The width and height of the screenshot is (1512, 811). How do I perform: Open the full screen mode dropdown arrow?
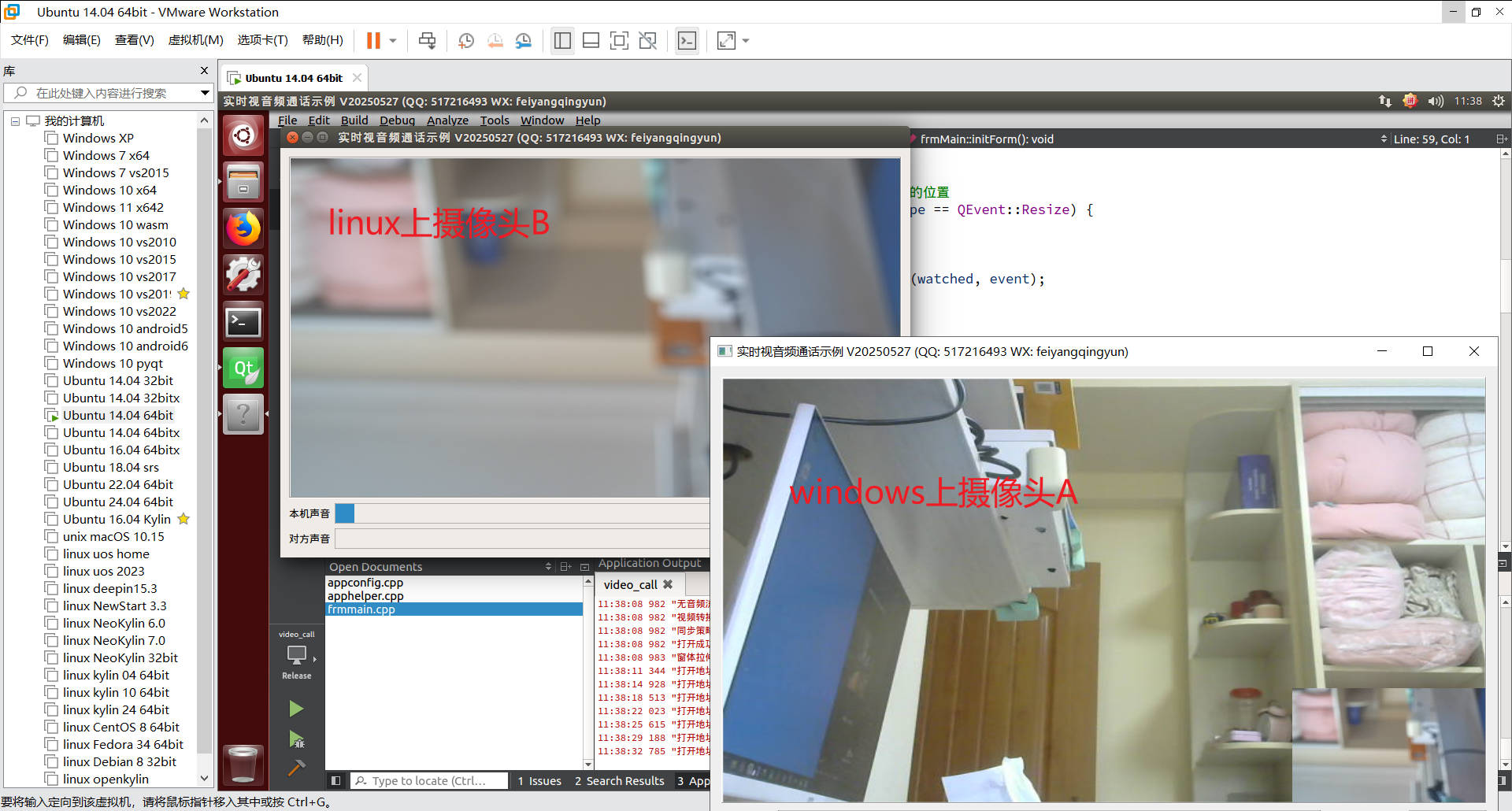coord(745,40)
